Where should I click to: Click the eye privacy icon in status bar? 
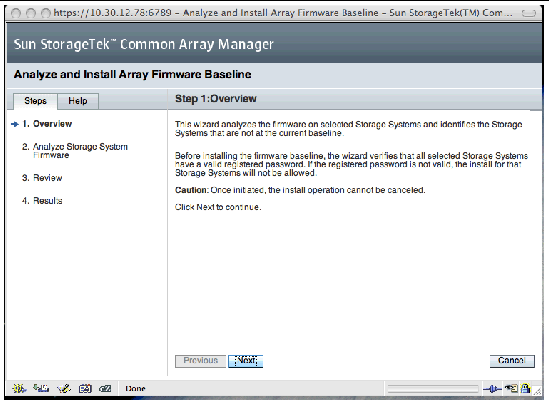pyautogui.click(x=512, y=388)
